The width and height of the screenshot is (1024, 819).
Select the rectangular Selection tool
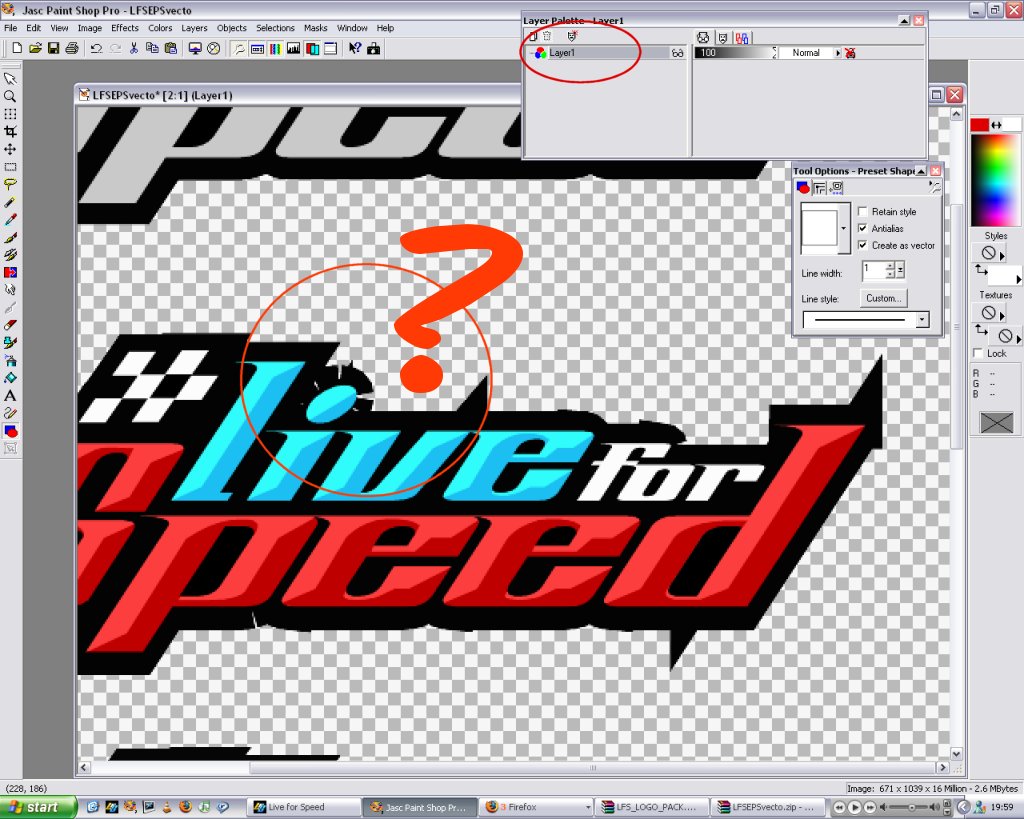click(10, 167)
